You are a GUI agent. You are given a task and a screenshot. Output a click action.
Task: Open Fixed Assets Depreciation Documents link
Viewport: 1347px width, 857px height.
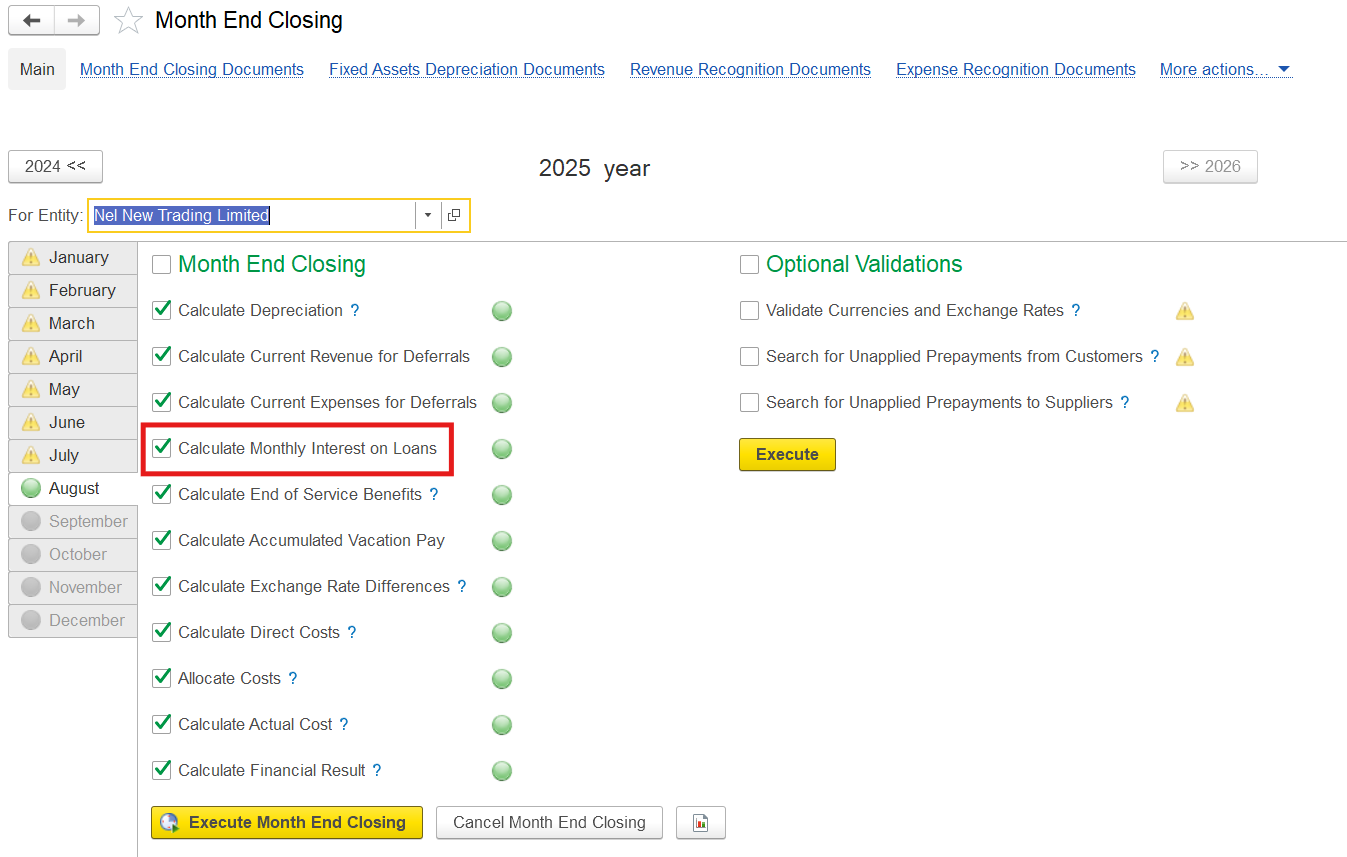click(x=467, y=70)
